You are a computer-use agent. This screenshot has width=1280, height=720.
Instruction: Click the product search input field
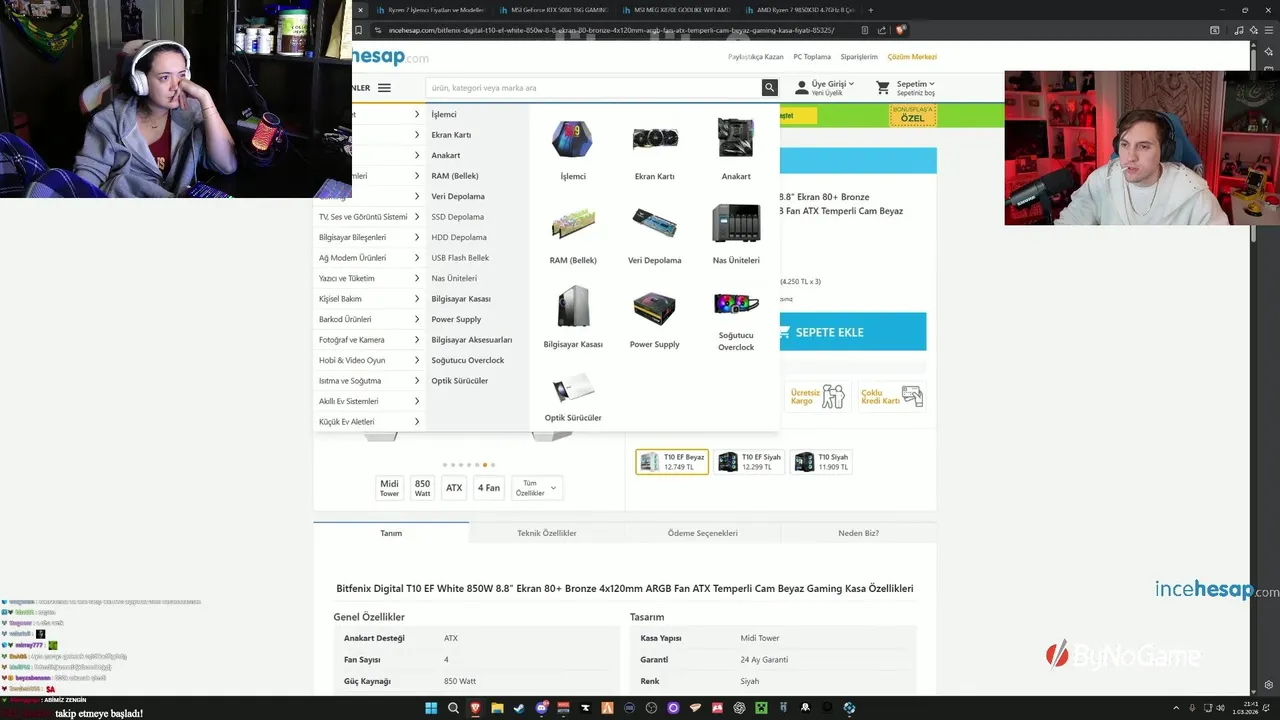click(x=594, y=88)
